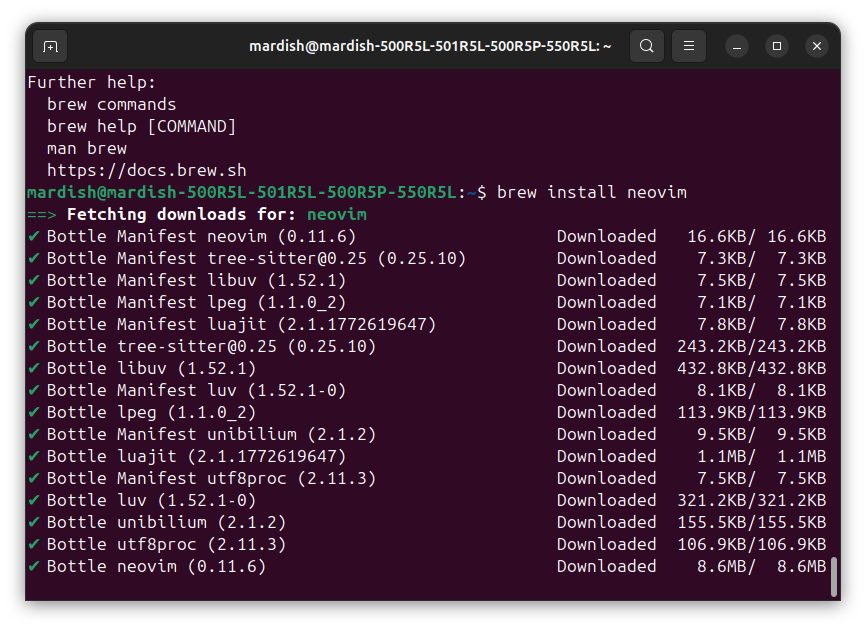
Task: Click 'Bottle Manifest luv (1.52.1-0)' line
Action: 197,390
